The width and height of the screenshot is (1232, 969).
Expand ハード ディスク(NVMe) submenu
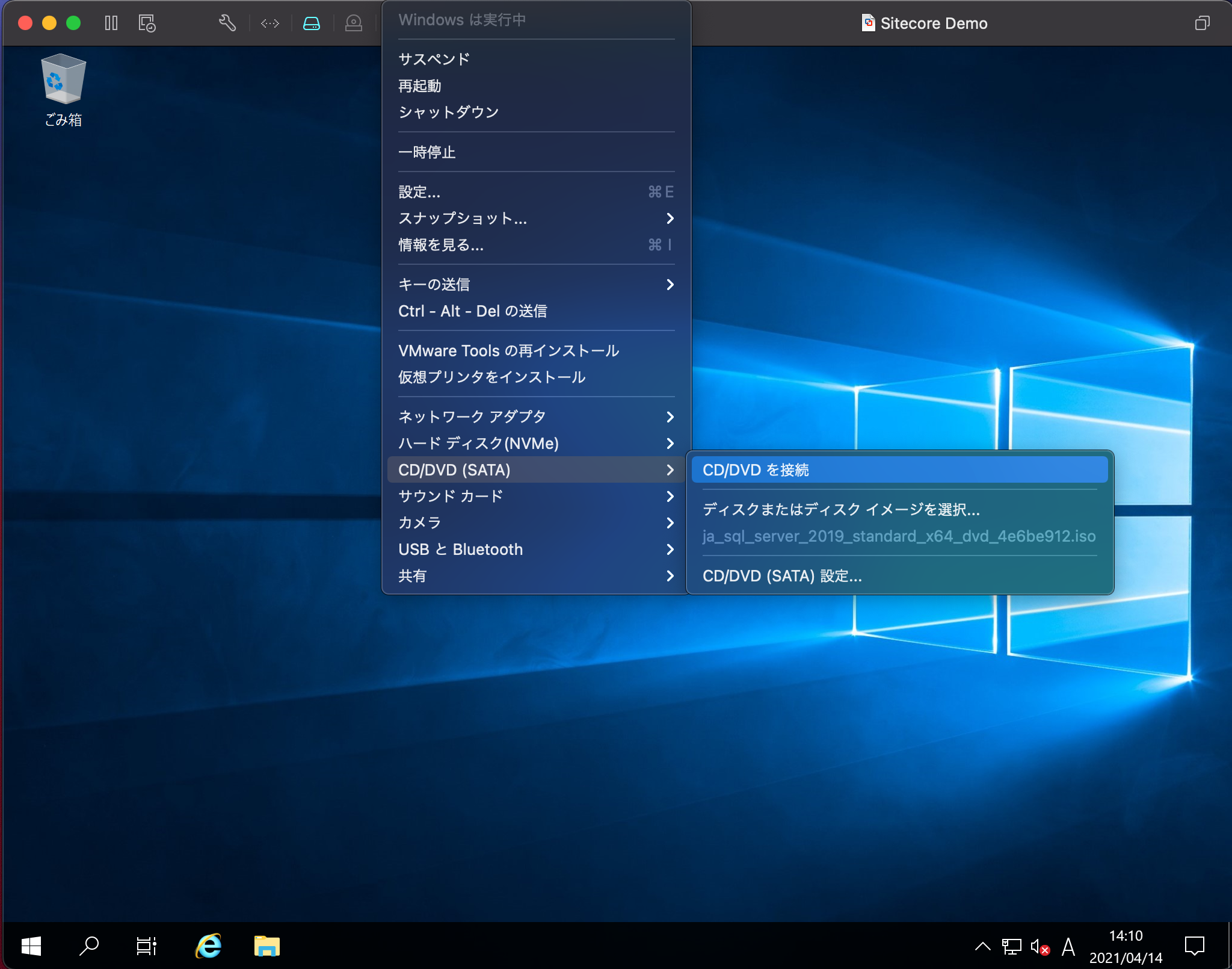(537, 443)
